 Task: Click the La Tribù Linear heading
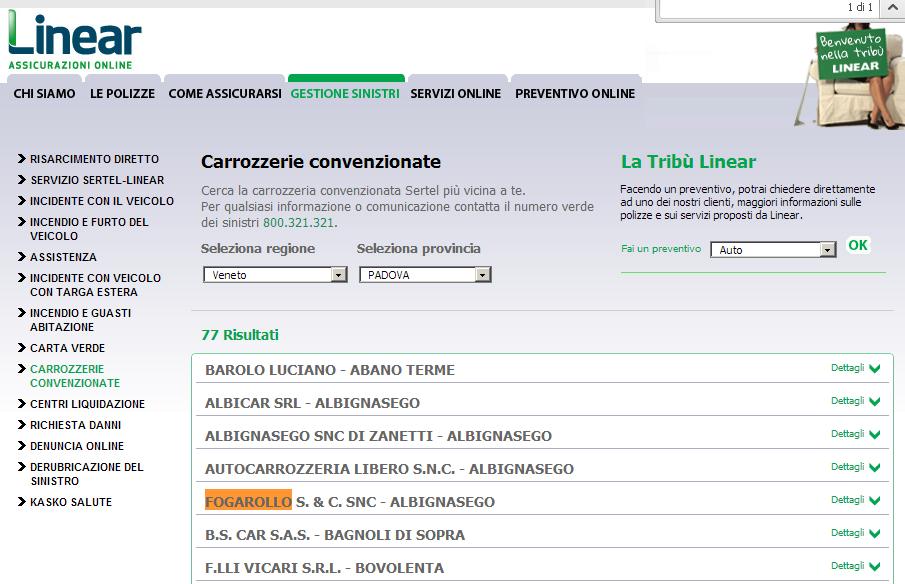tap(689, 162)
